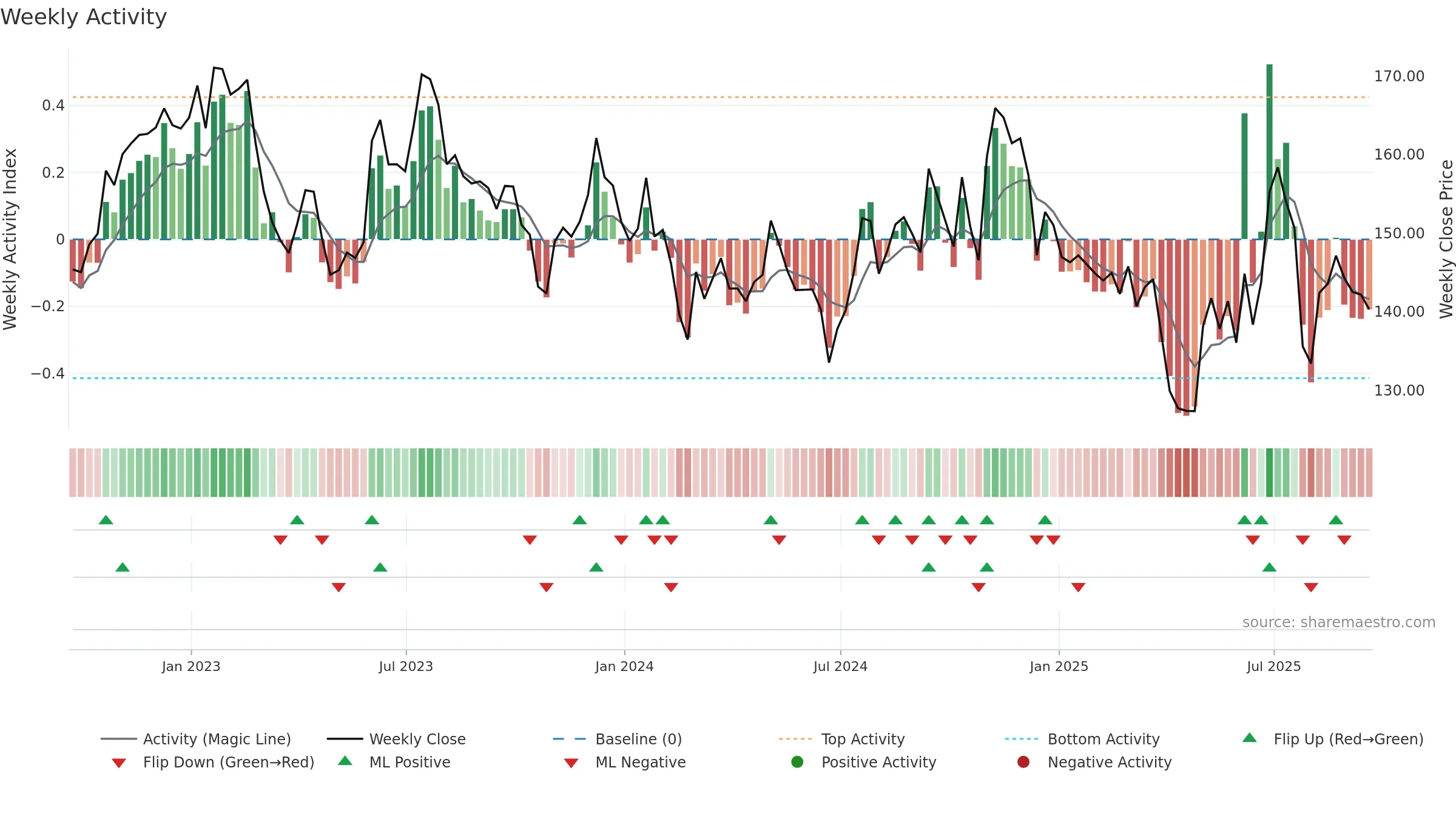Click the first Flip Up triangle marker
The image size is (1456, 819).
(x=106, y=520)
